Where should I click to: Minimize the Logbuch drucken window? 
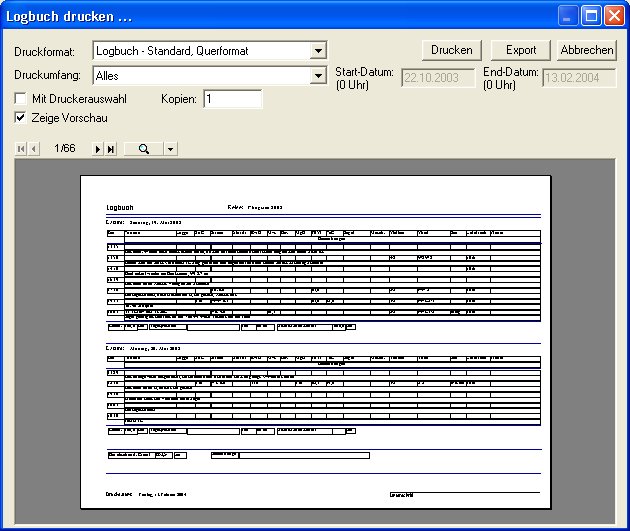[568, 16]
